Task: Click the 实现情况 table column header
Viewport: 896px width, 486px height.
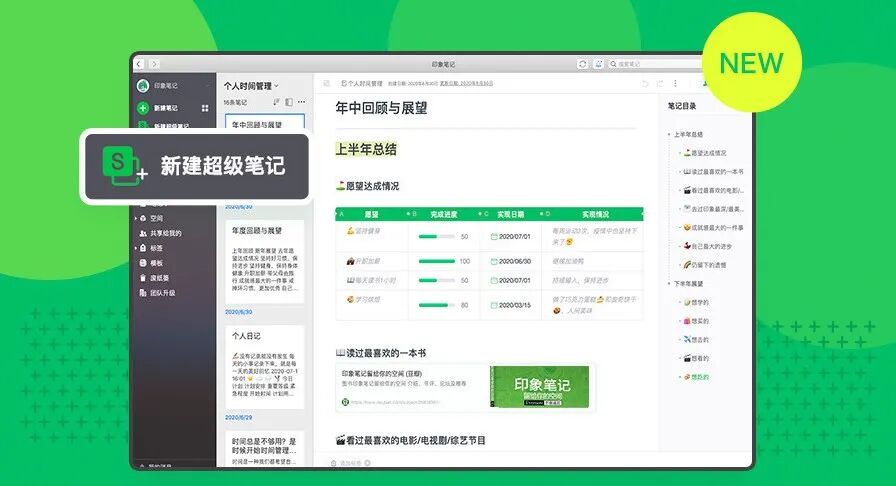Action: point(595,214)
